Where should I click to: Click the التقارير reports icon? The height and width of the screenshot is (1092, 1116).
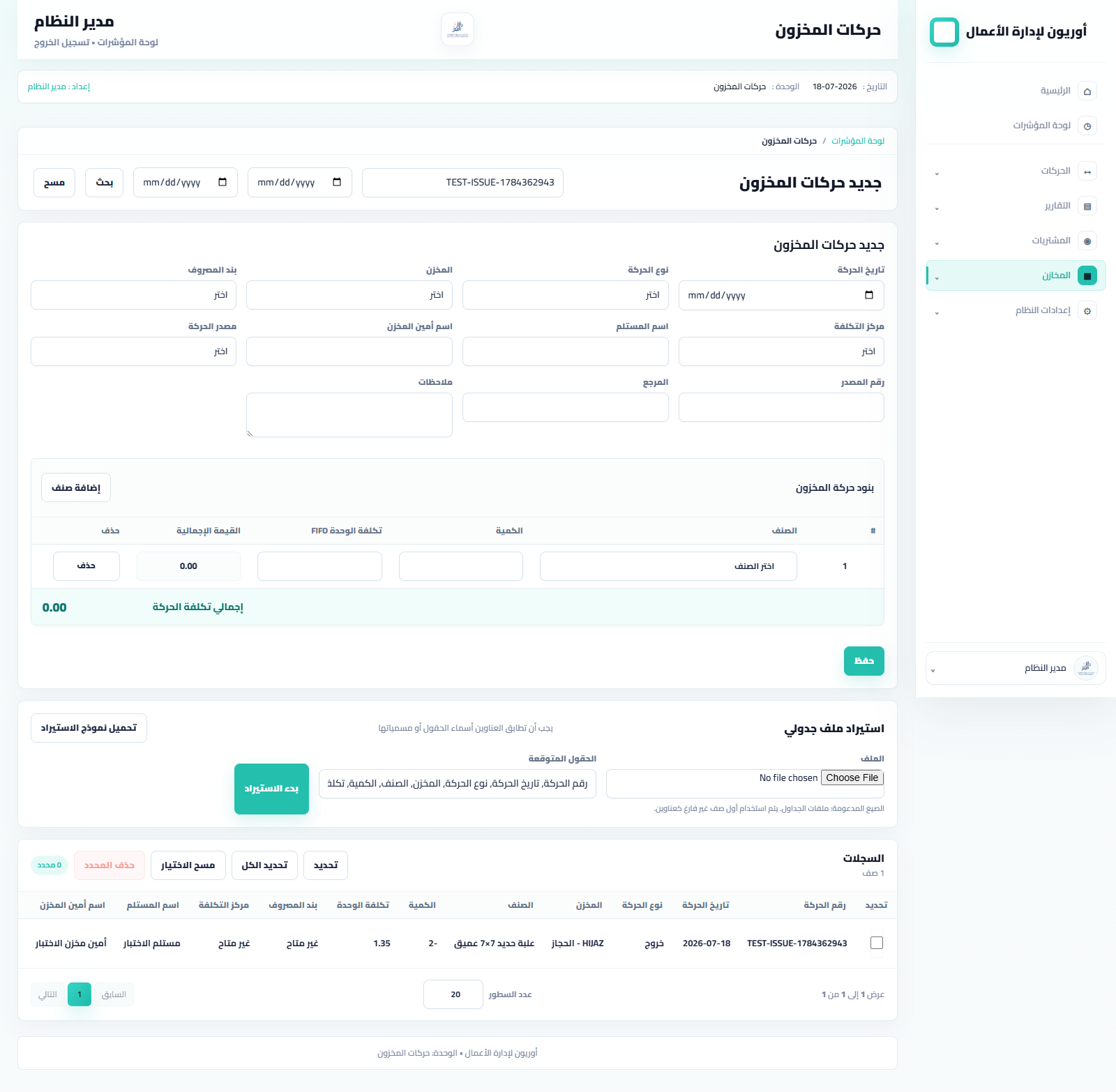pyautogui.click(x=1087, y=206)
